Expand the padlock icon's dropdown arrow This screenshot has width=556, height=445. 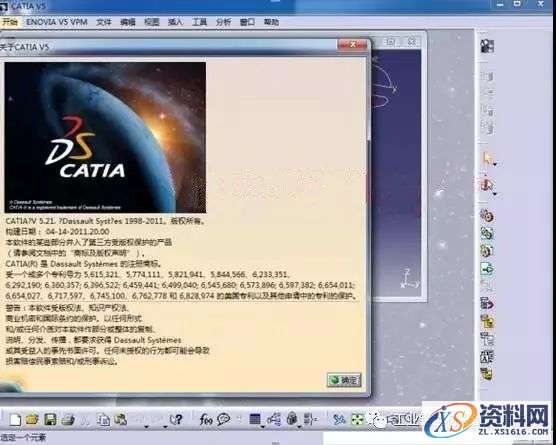tap(299, 427)
